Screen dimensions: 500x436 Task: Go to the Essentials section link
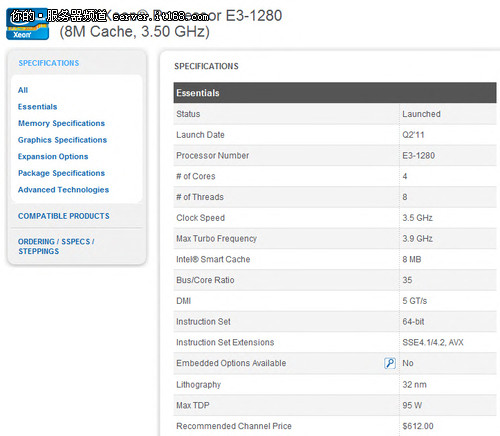(37, 107)
